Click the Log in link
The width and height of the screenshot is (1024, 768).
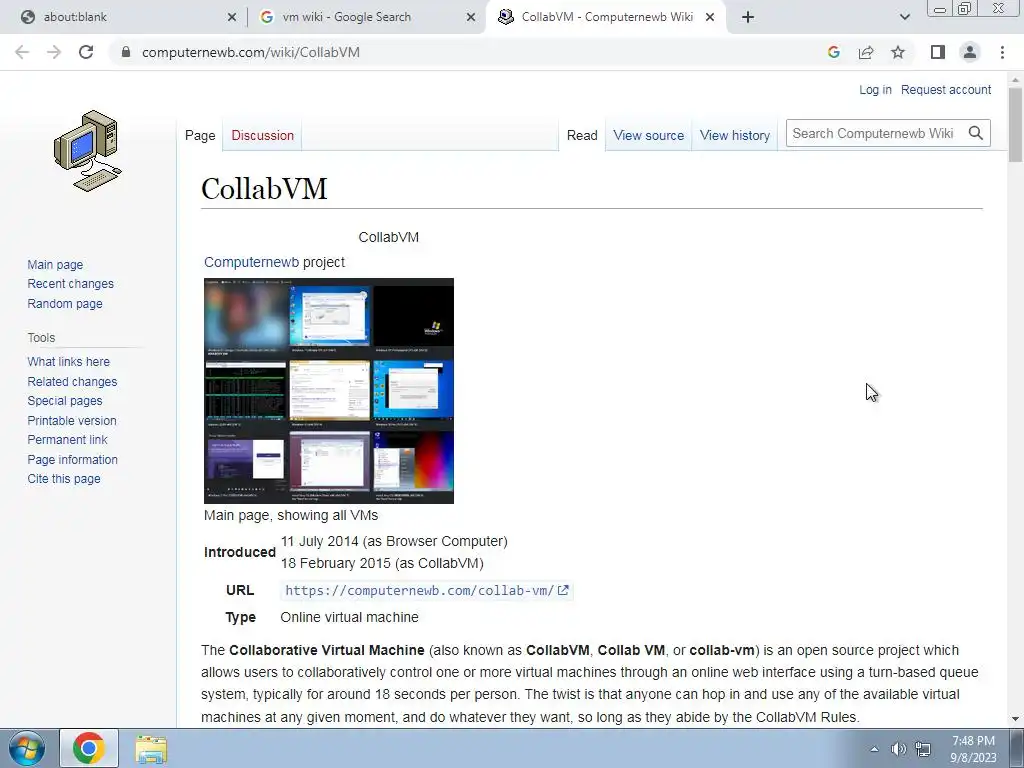pos(875,89)
